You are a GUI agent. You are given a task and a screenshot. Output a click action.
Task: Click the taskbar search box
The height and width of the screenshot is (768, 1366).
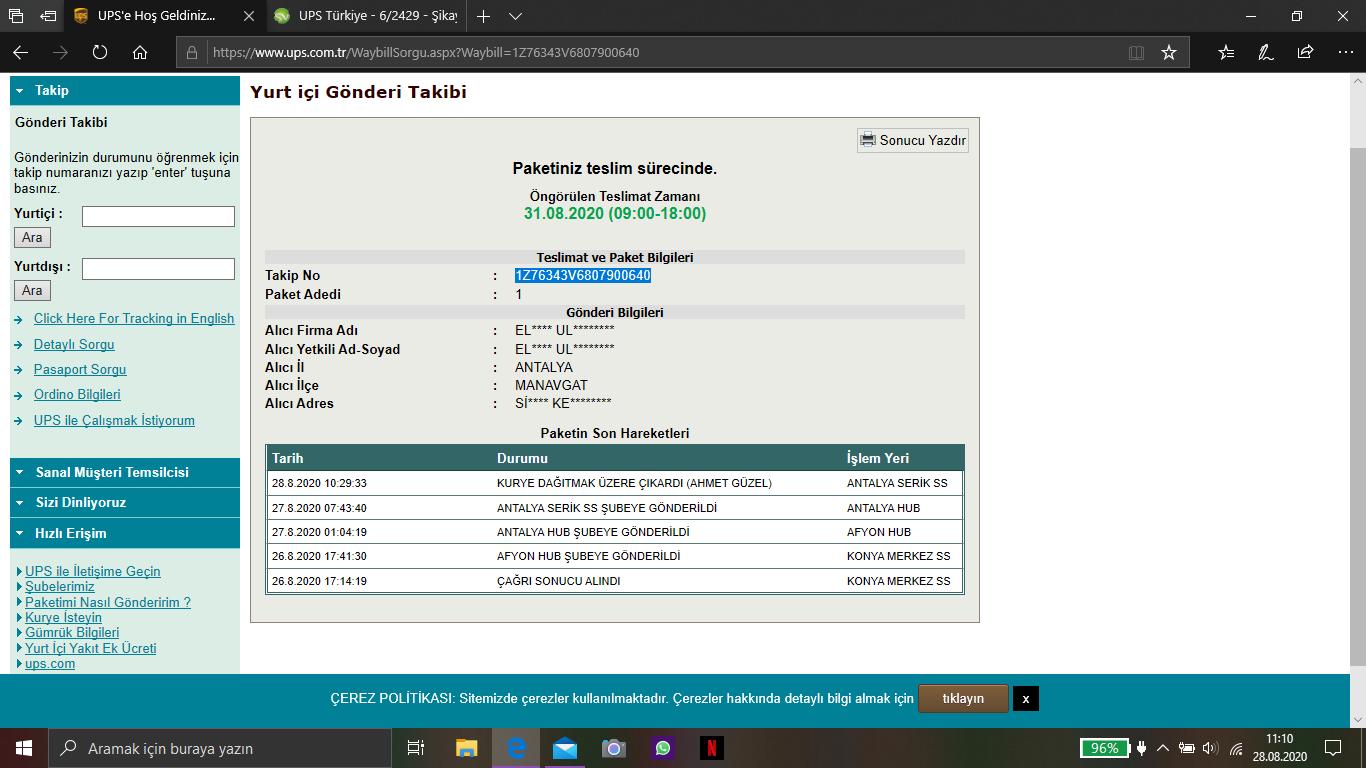click(x=219, y=748)
